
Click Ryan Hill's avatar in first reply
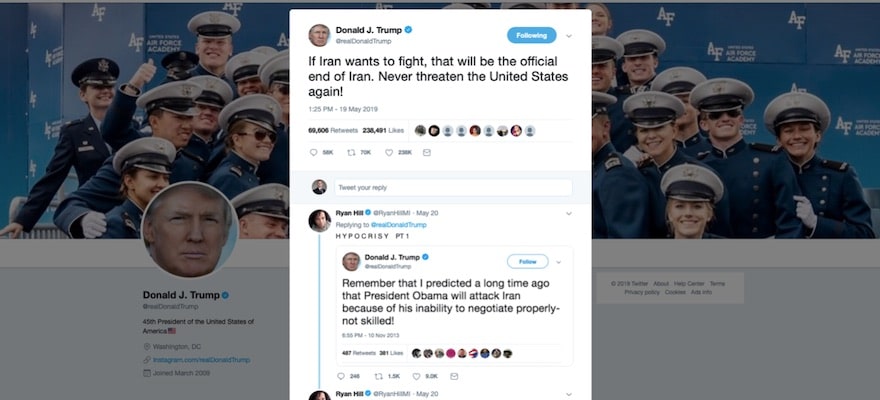pos(319,220)
